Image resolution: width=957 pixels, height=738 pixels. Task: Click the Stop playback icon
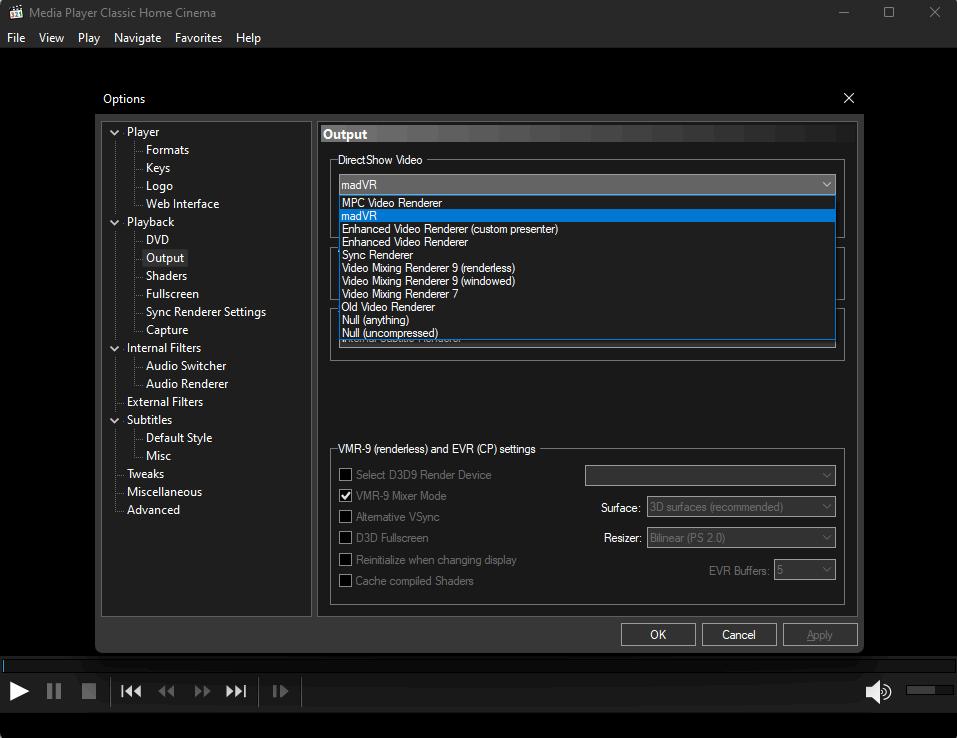(x=88, y=691)
